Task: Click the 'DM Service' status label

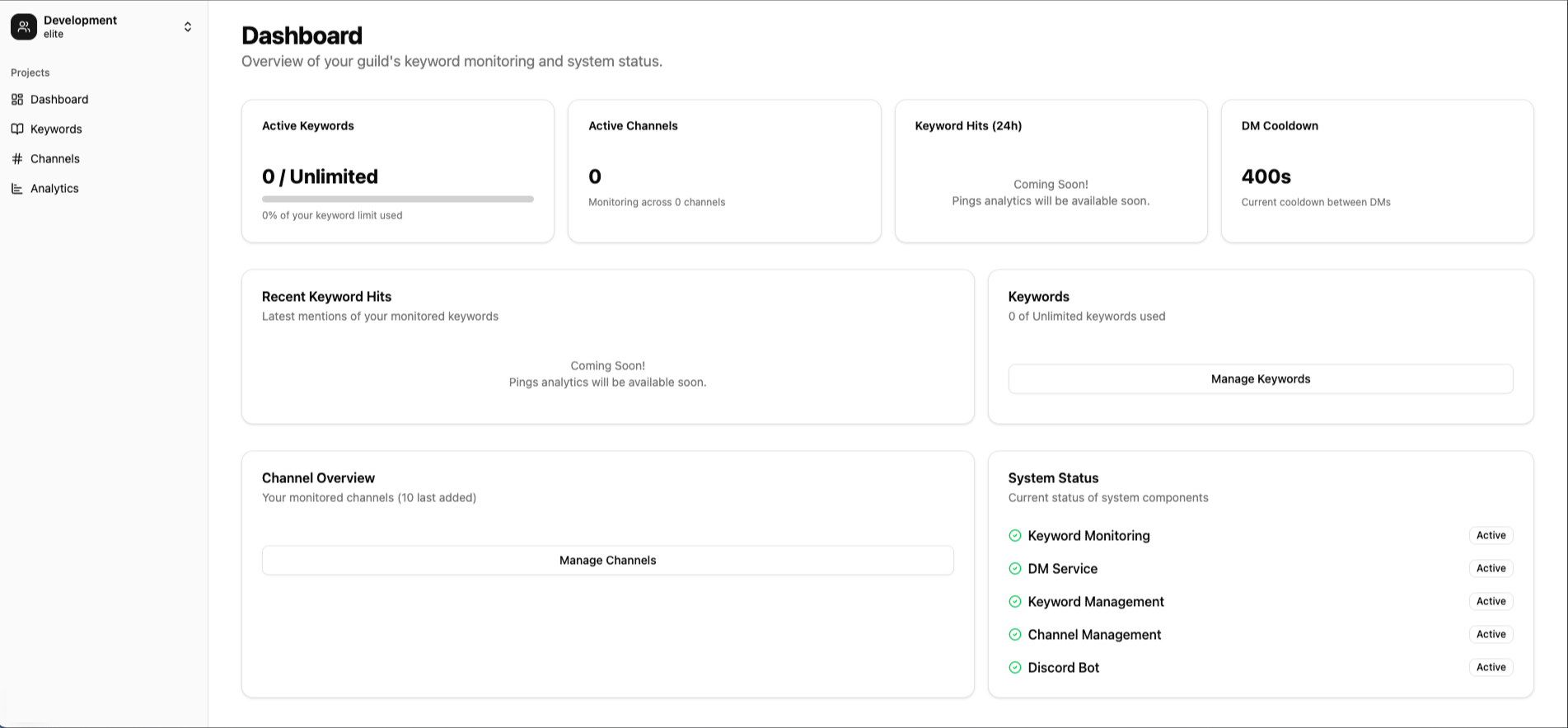Action: [x=1062, y=568]
